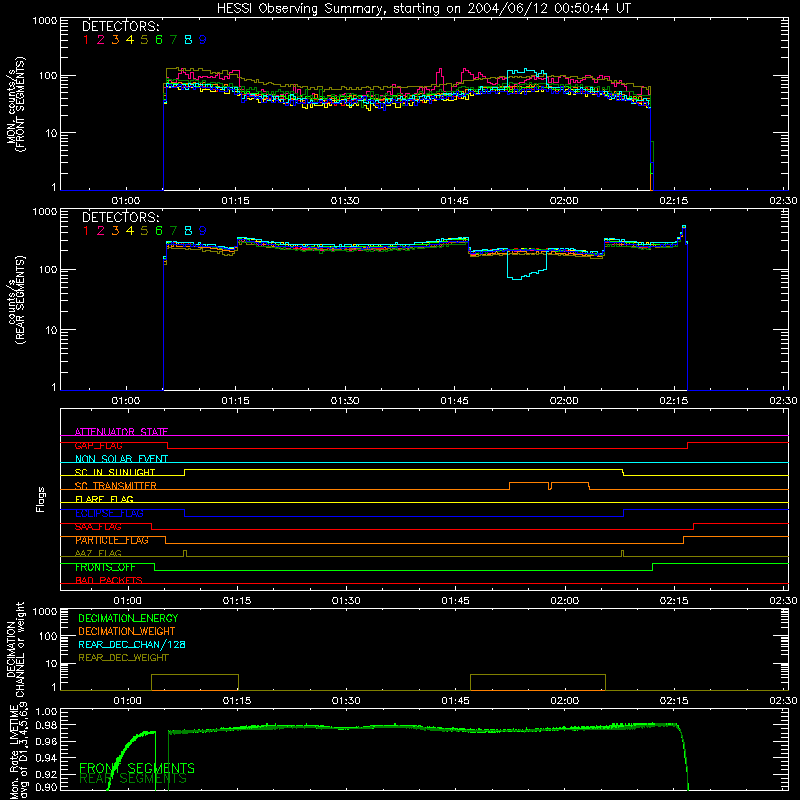Select olive detector number 5 in the front segments legend

(x=144, y=39)
